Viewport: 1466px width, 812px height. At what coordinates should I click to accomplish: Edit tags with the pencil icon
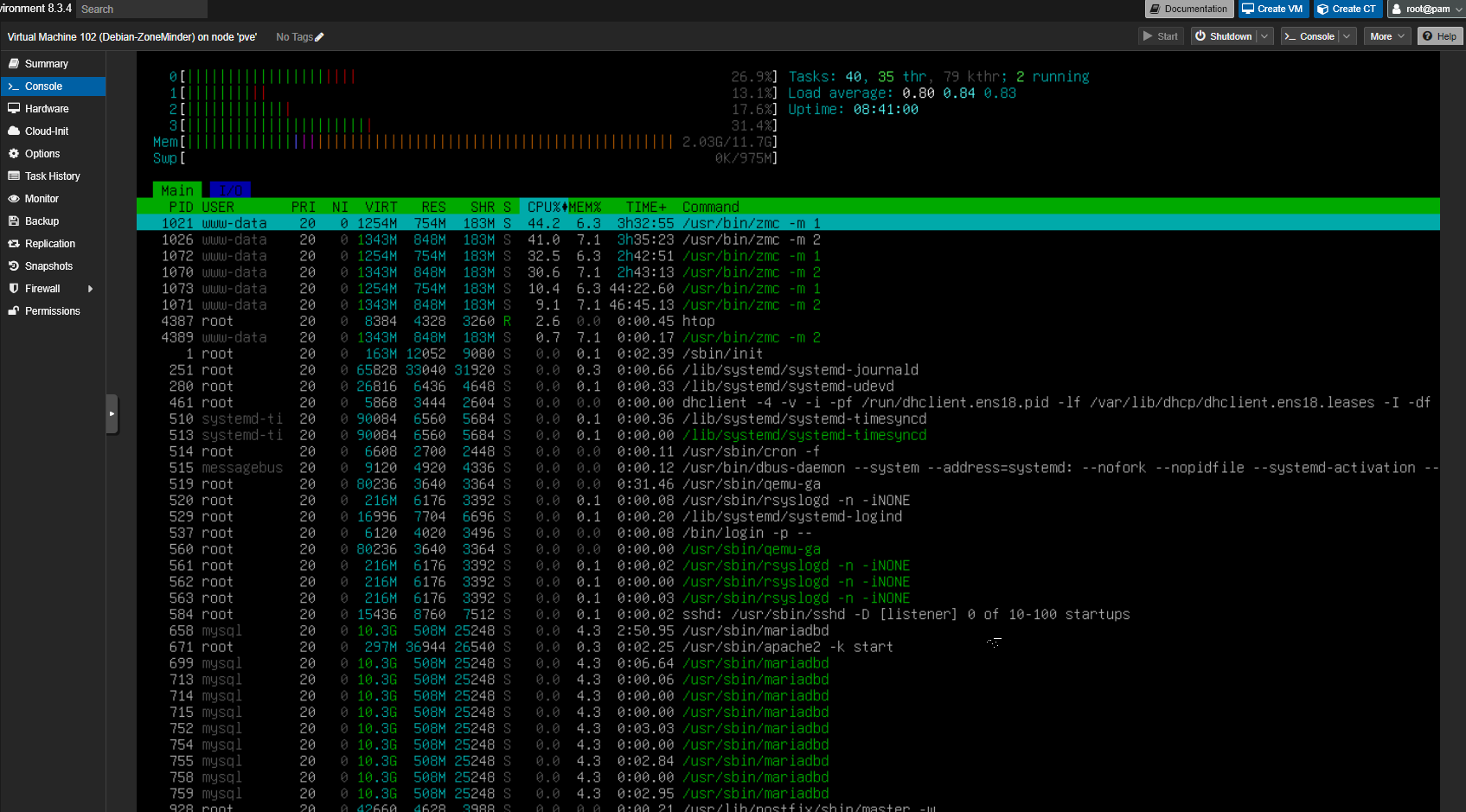tap(319, 37)
